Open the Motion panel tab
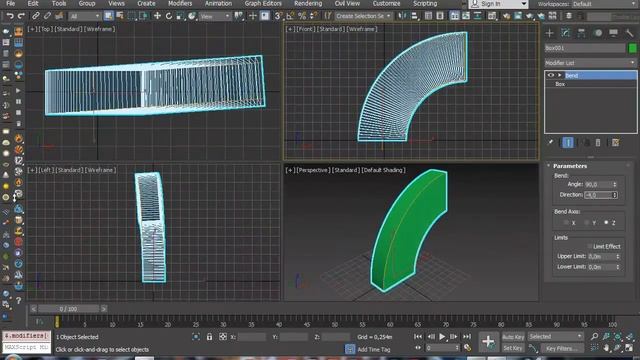Image resolution: width=640 pixels, height=360 pixels. coord(598,33)
